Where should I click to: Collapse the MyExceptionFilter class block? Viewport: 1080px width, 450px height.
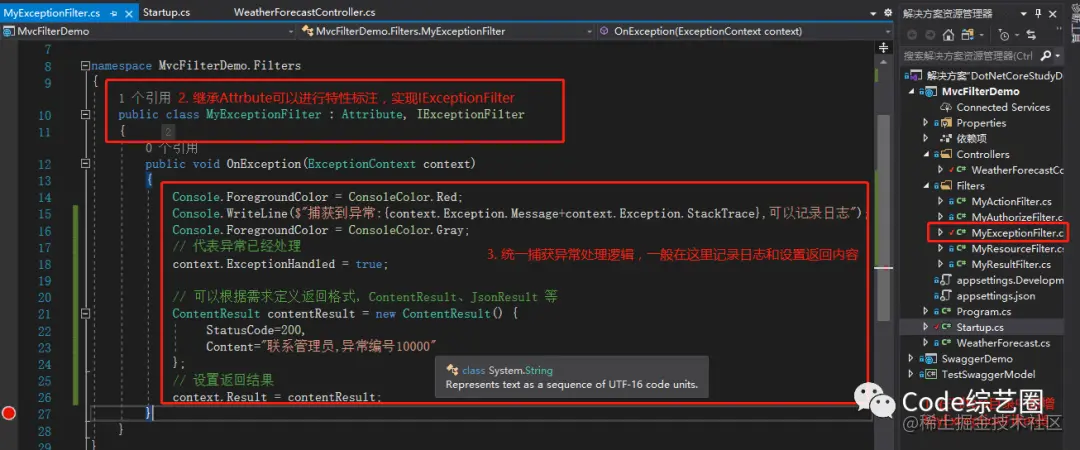coord(85,114)
